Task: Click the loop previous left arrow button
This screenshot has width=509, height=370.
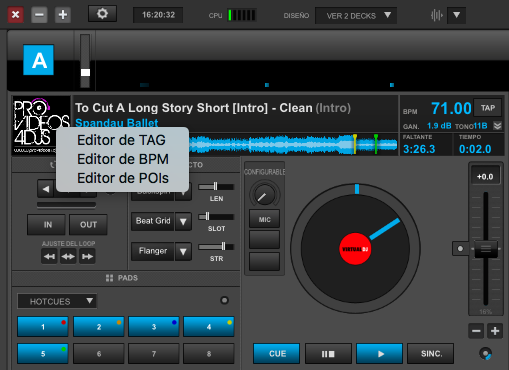Action: click(46, 189)
